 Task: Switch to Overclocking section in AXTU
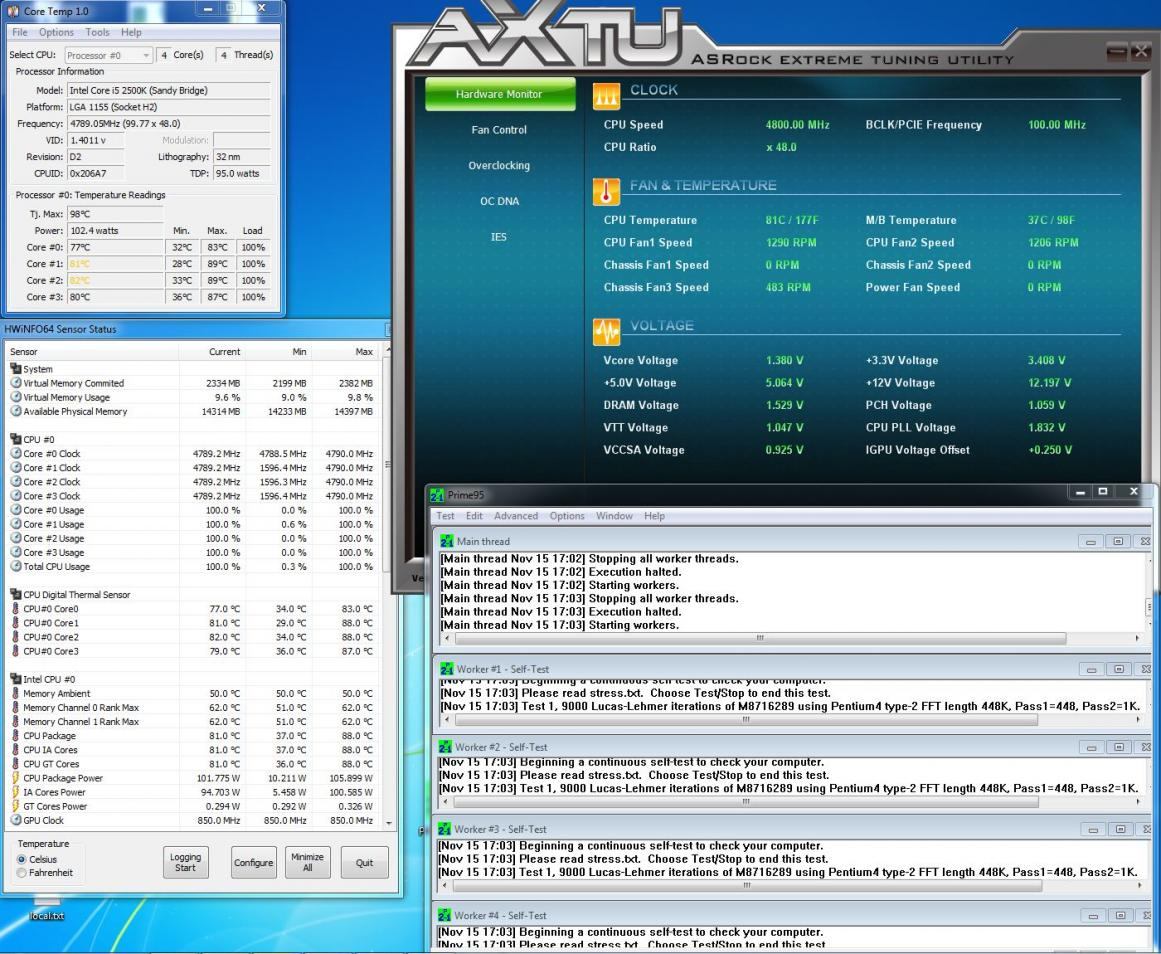(x=499, y=165)
